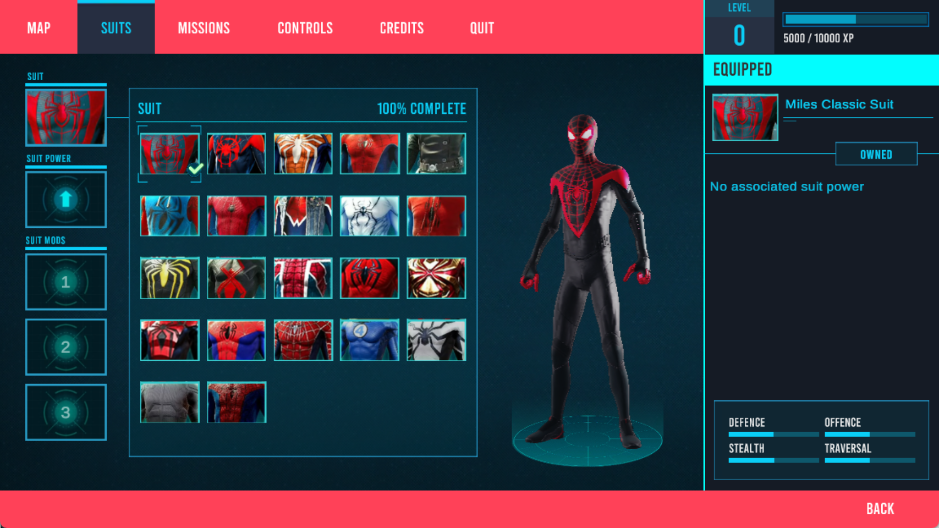Select the orange suit with white spider
The height and width of the screenshot is (528, 939).
pyautogui.click(x=303, y=154)
